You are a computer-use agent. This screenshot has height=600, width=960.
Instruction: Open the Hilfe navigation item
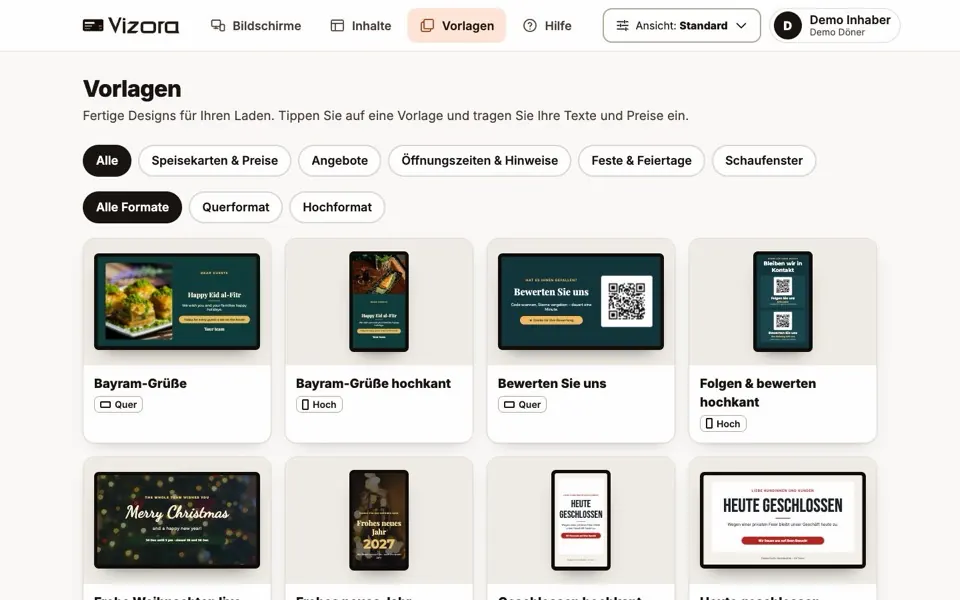[547, 26]
